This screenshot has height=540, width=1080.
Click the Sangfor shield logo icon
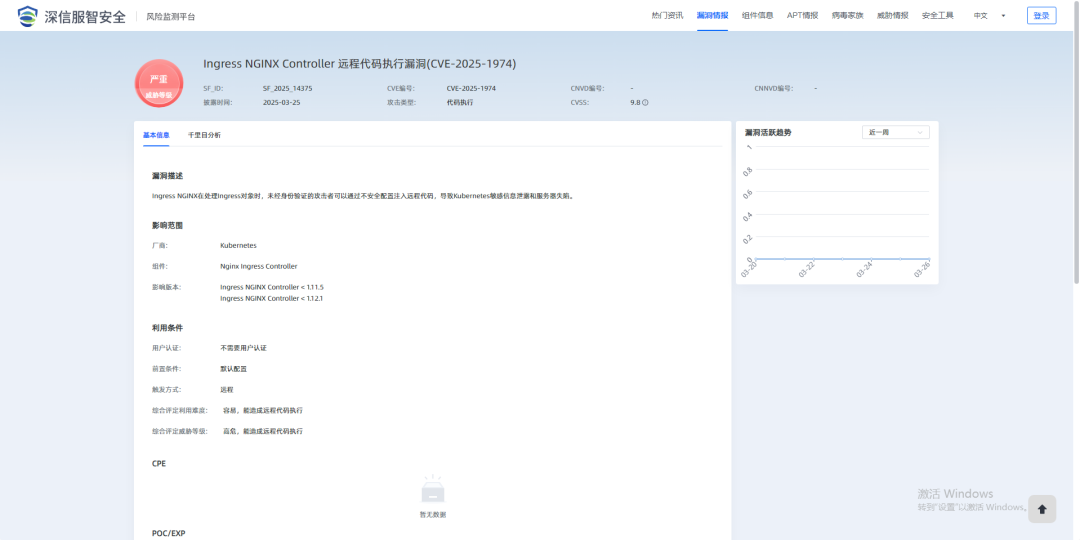28,16
